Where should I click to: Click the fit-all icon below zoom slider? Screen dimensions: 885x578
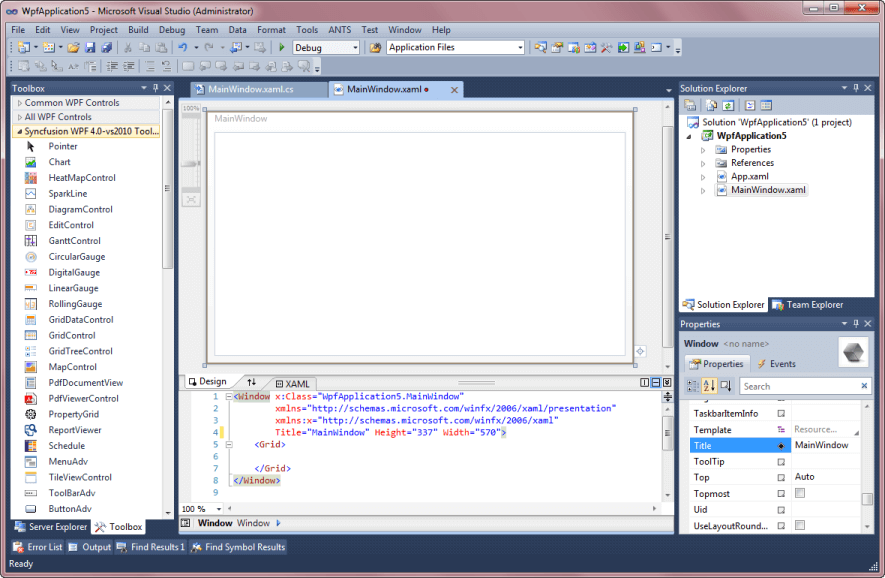191,200
